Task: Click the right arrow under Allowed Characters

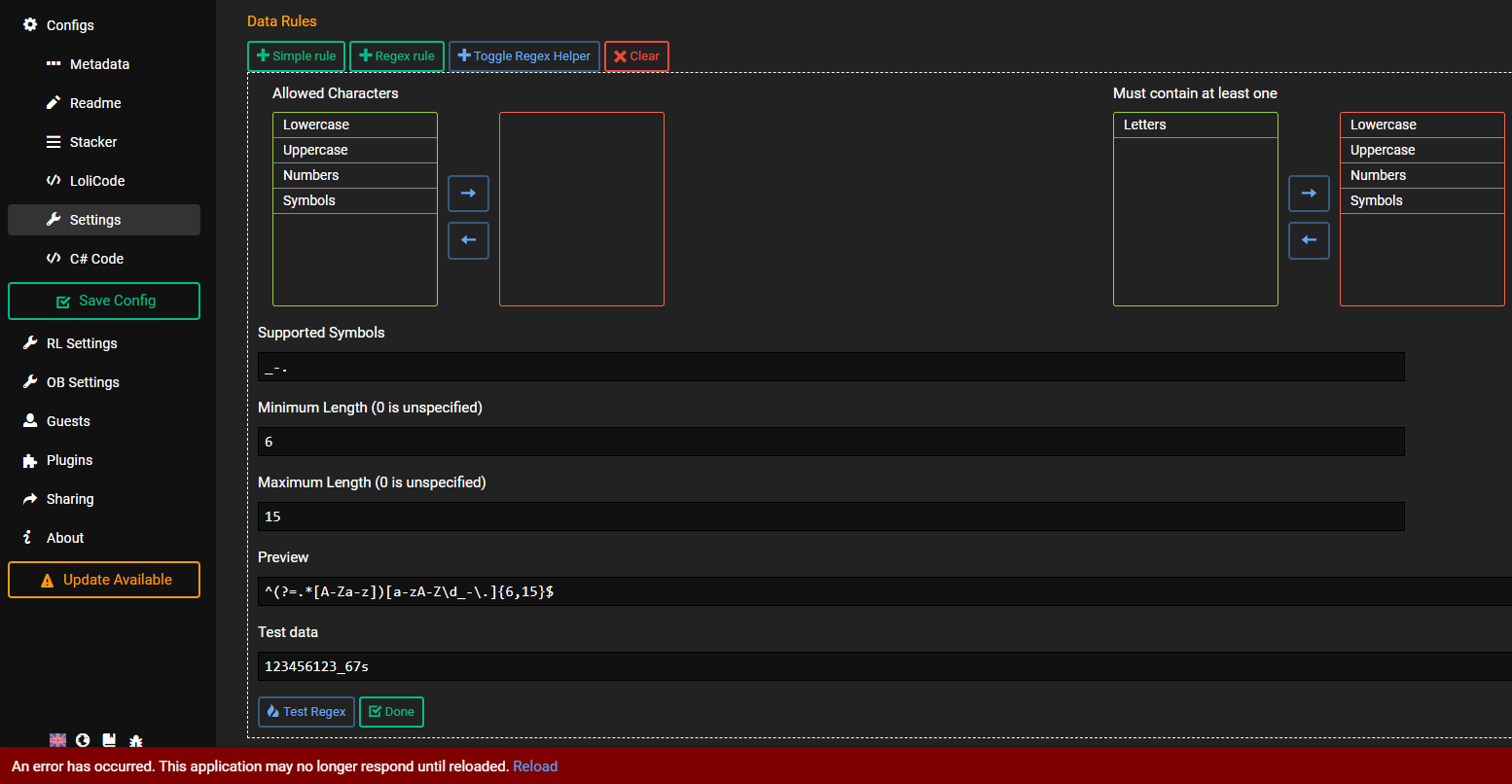Action: coord(468,193)
